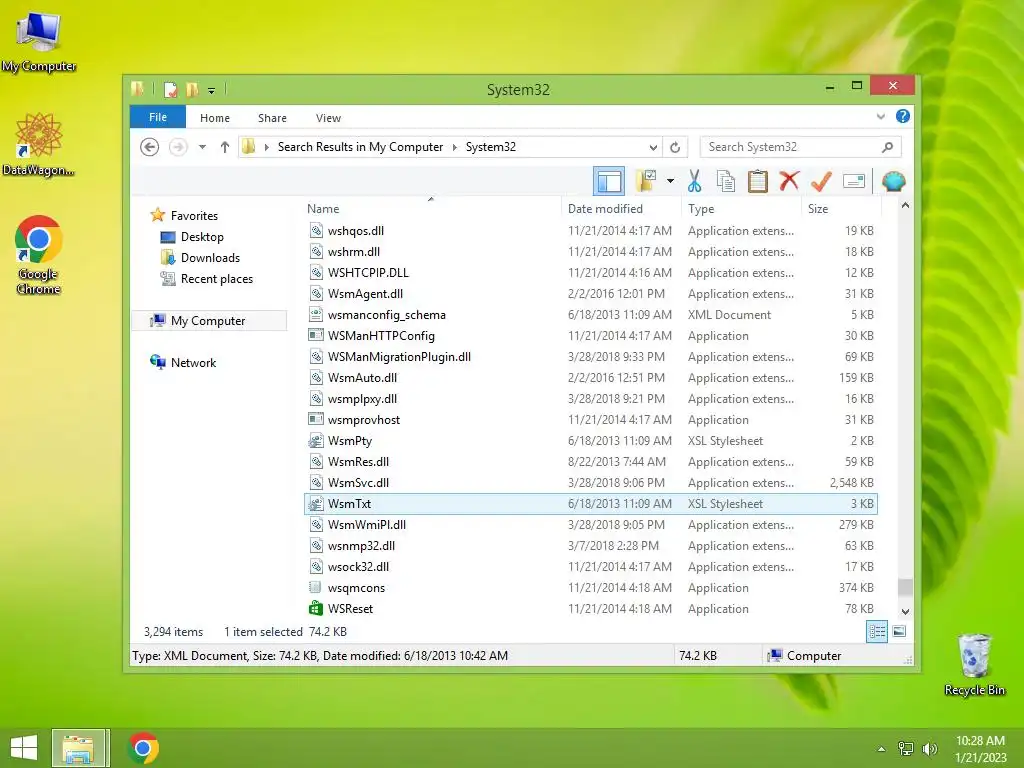Sort by Name column header
The image size is (1024, 768).
coord(432,208)
